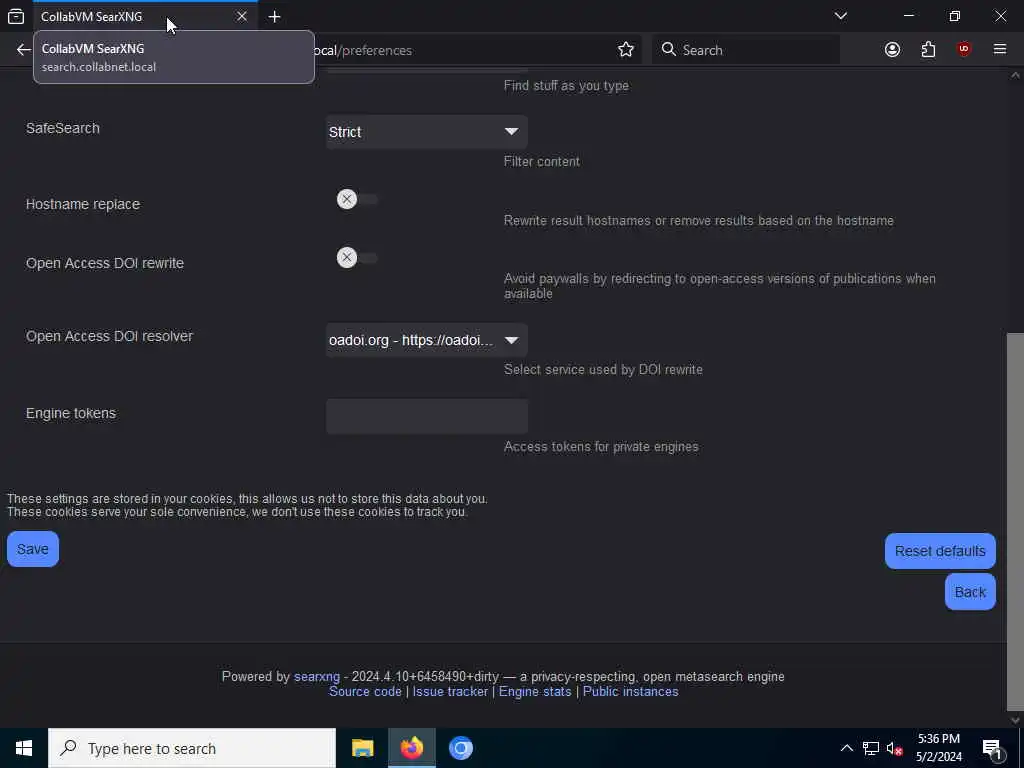
Task: Open File Explorer from the taskbar
Action: tap(362, 748)
